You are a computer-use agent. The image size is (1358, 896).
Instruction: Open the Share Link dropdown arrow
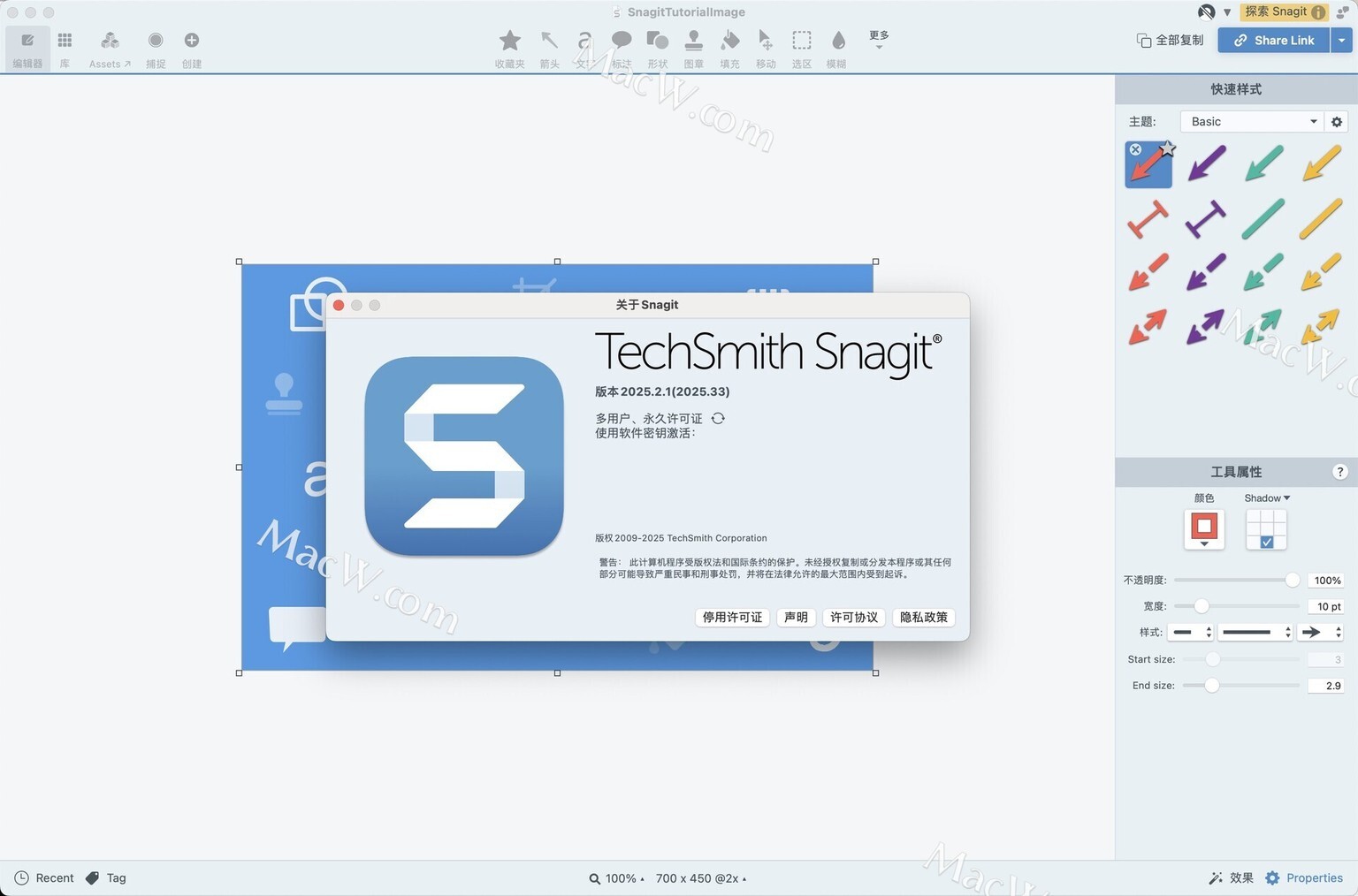[x=1341, y=40]
